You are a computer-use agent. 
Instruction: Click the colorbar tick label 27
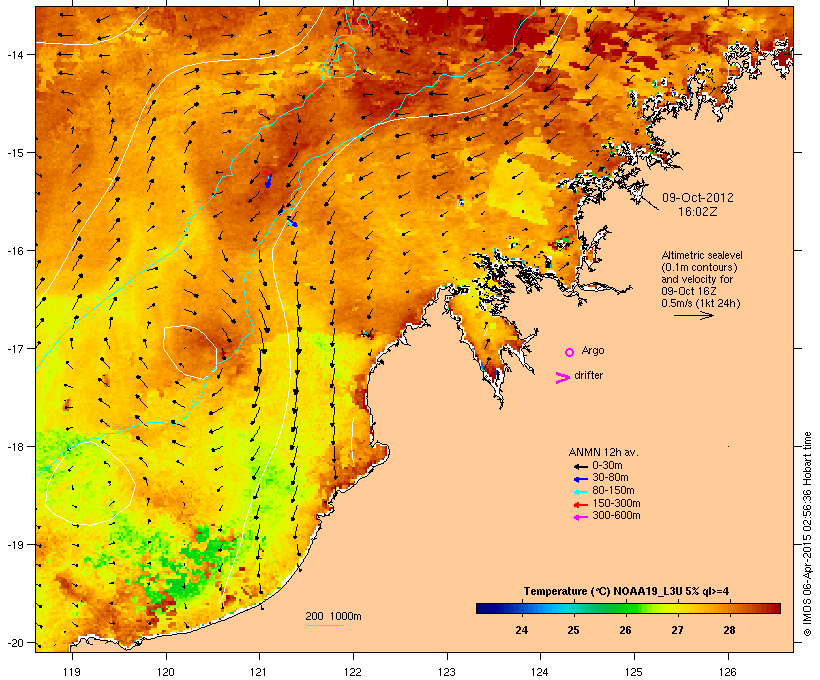pos(677,630)
